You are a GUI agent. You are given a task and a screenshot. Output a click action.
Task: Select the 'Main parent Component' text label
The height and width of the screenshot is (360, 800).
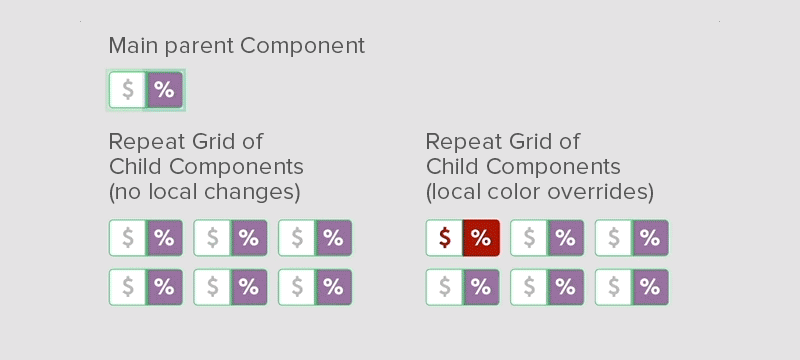point(237,46)
